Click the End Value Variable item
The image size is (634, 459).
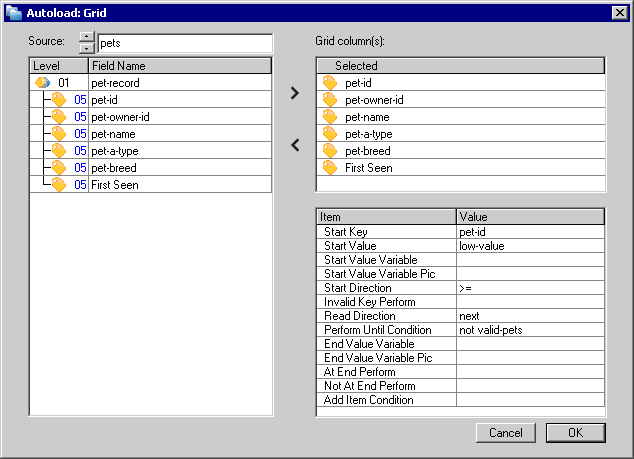coord(387,344)
